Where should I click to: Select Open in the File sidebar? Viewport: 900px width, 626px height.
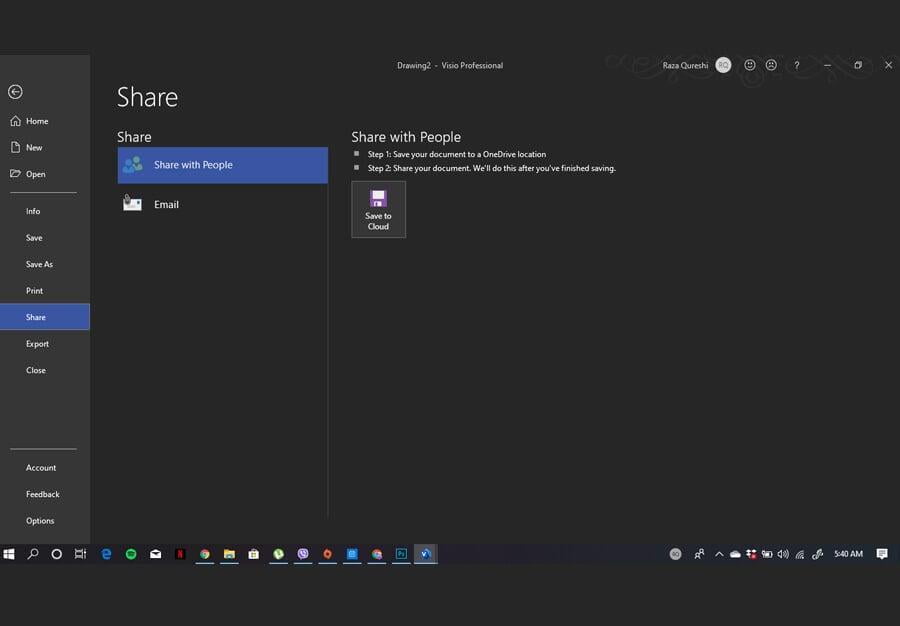[x=45, y=174]
